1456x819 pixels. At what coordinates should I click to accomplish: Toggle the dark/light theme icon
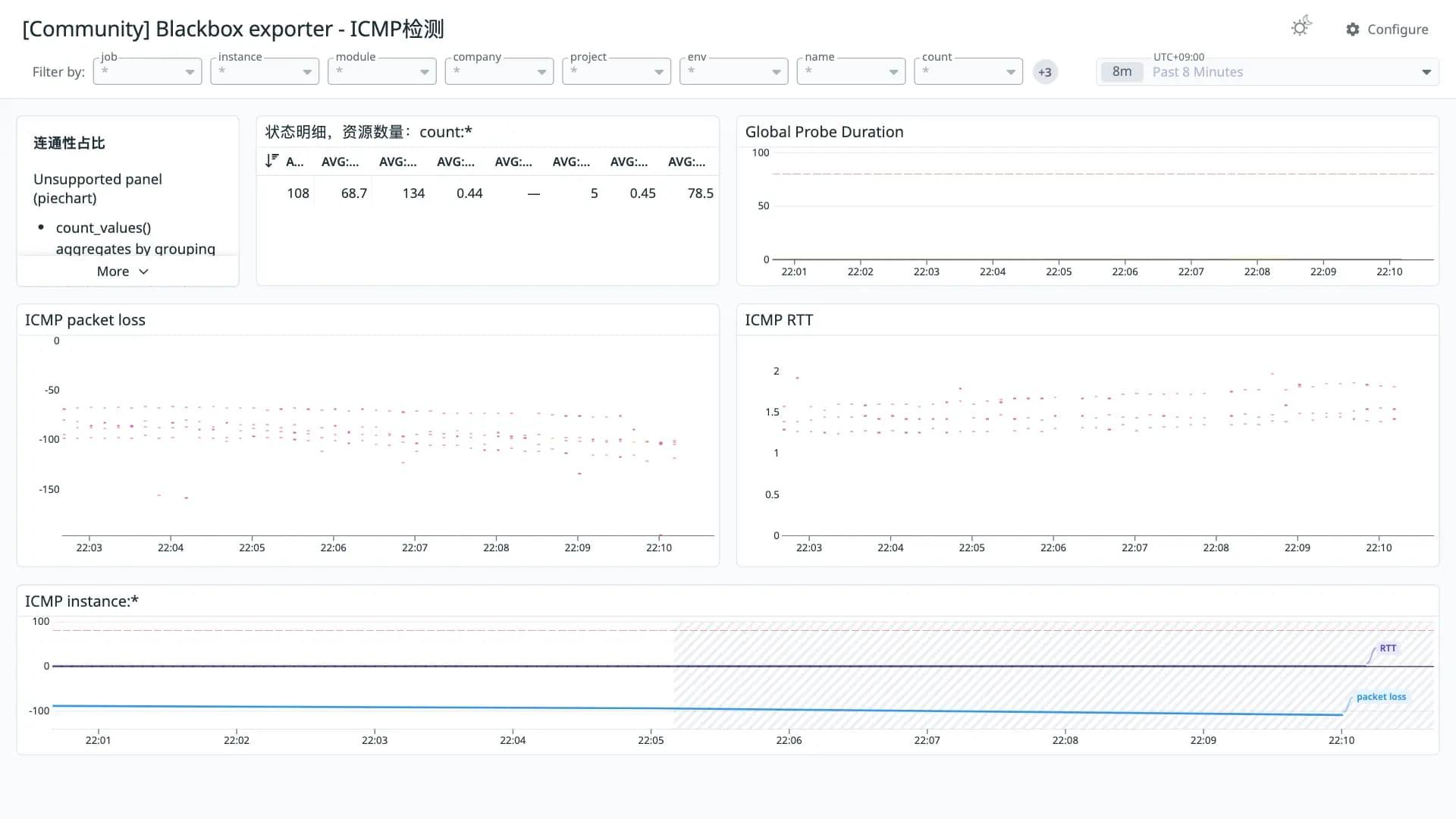(1301, 27)
